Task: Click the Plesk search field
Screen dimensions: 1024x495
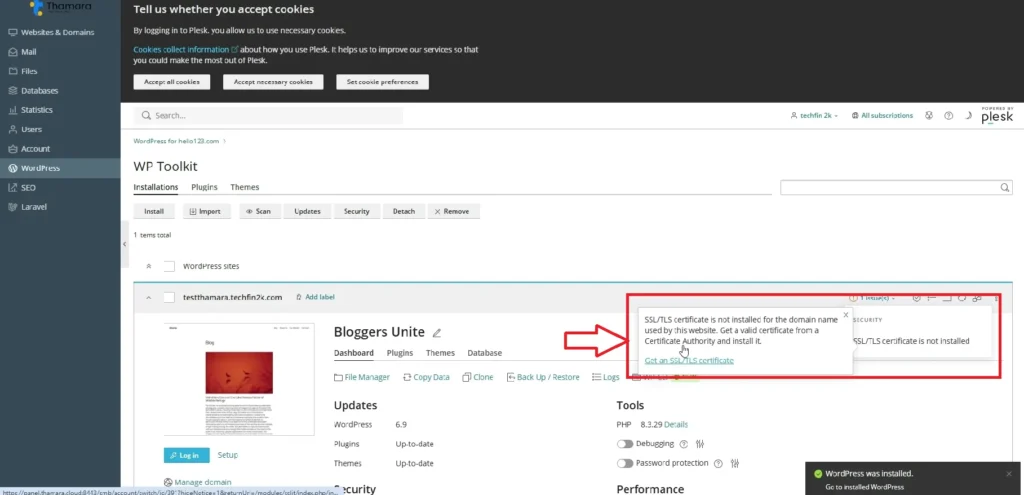Action: [x=268, y=116]
